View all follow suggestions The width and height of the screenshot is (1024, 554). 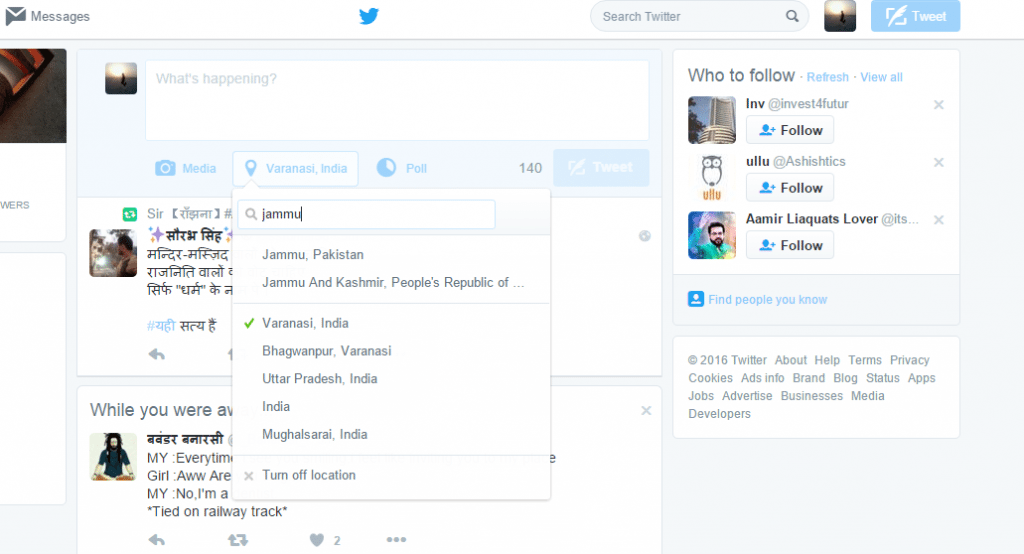point(881,77)
